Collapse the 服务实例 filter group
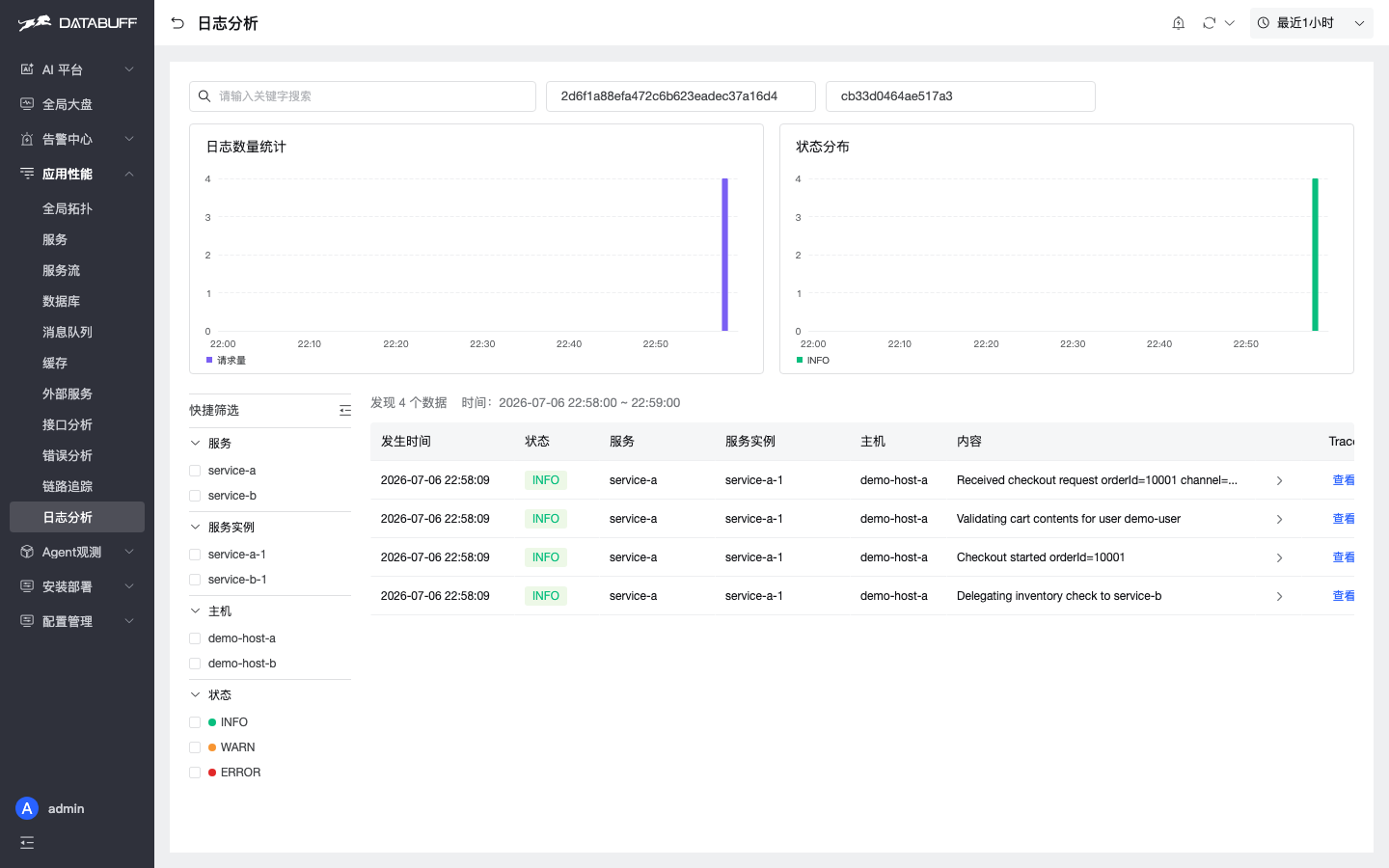 [x=195, y=528]
